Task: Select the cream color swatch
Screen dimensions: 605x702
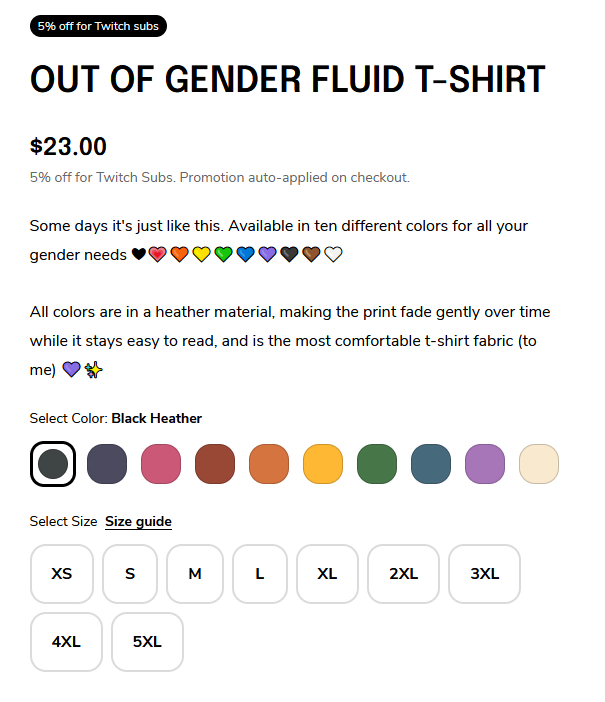Action: [539, 464]
